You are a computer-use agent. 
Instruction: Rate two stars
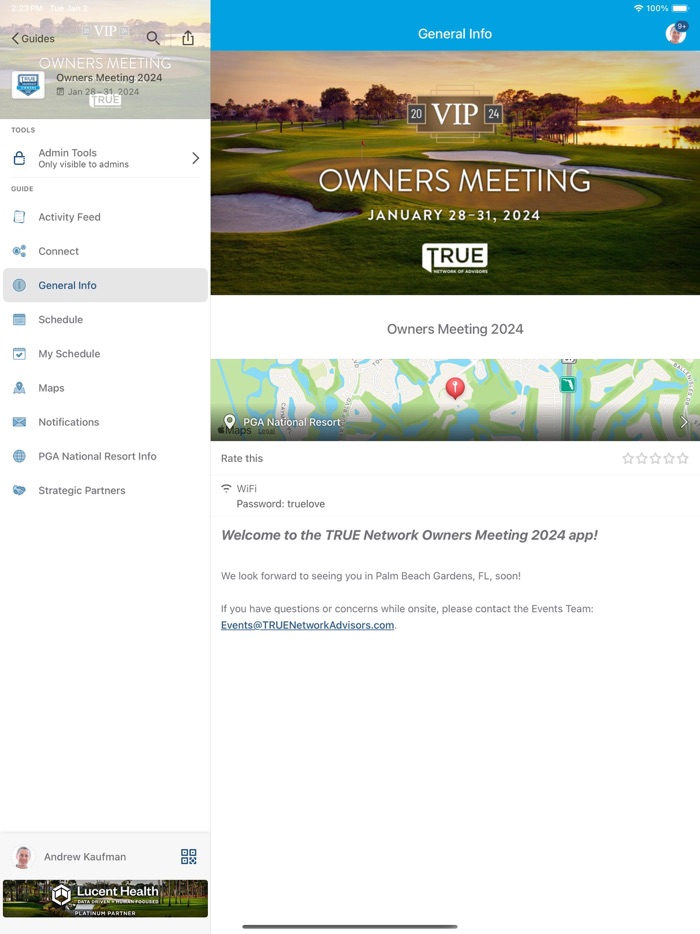[642, 458]
